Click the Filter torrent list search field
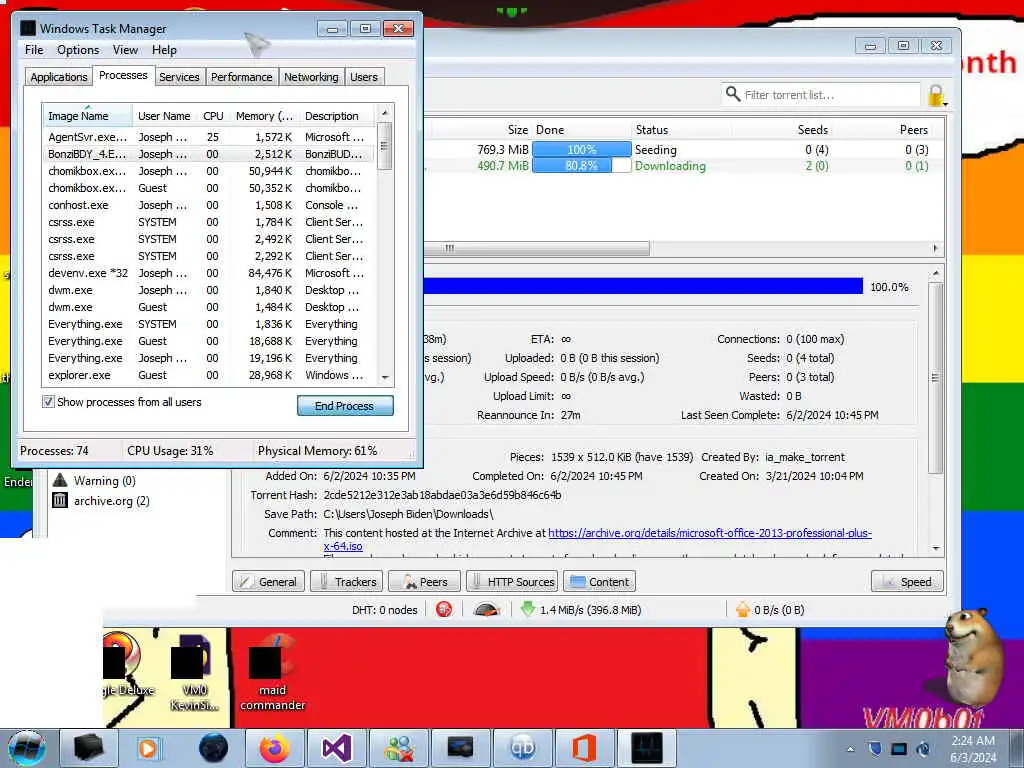The image size is (1024, 768). click(821, 95)
